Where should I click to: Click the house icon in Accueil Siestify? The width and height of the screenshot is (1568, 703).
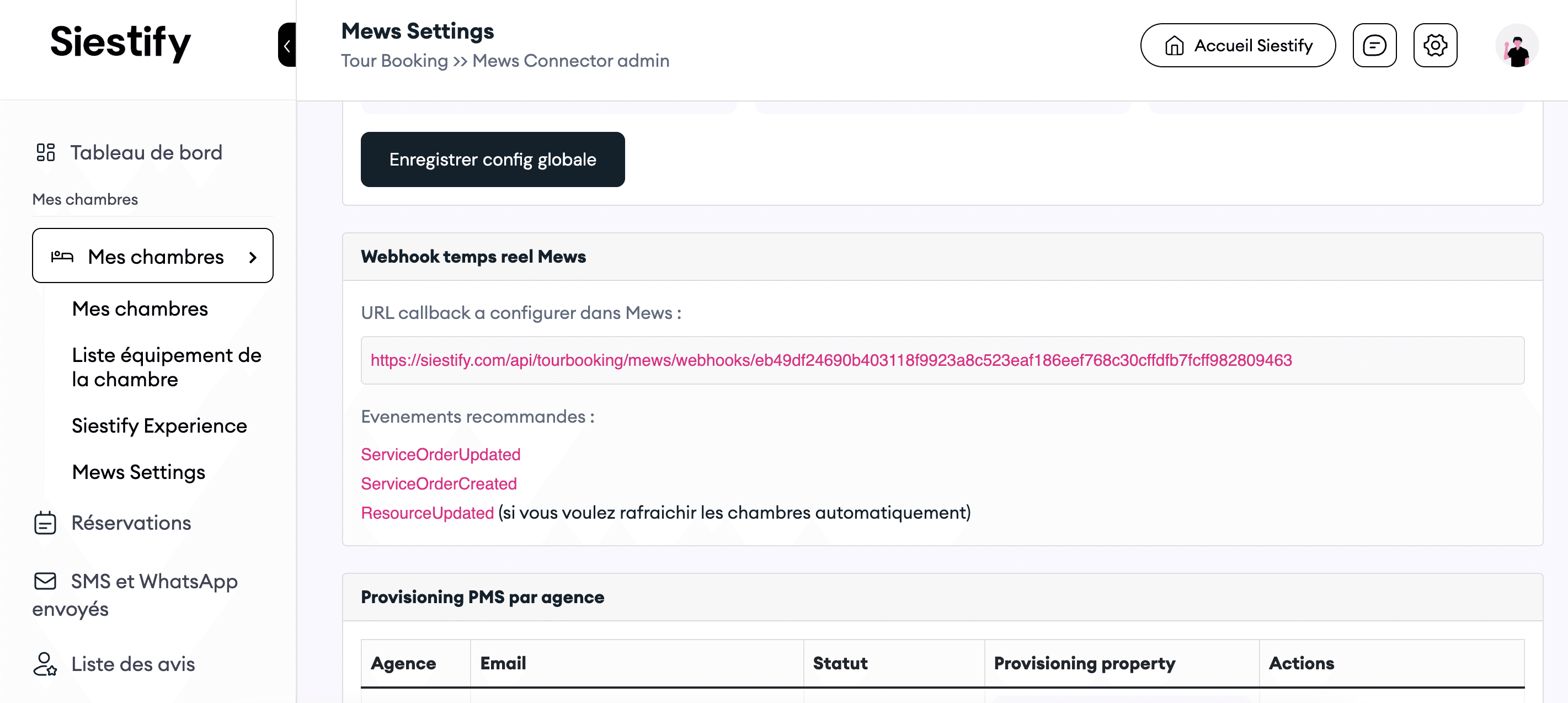tap(1174, 46)
